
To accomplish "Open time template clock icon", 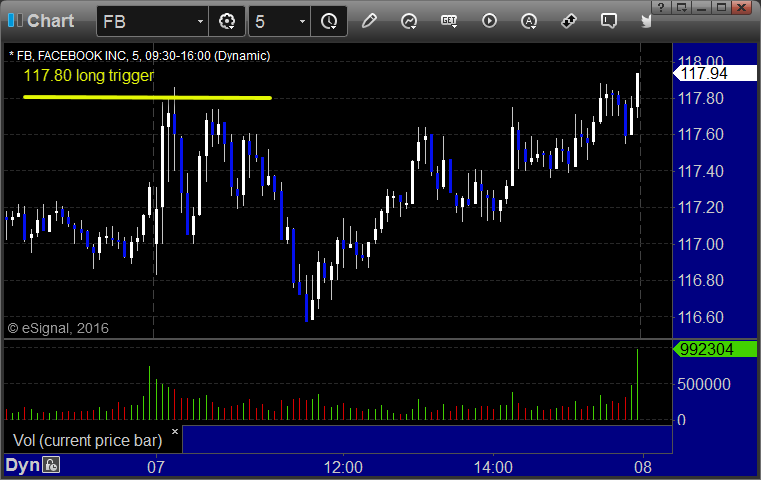I will (x=329, y=21).
